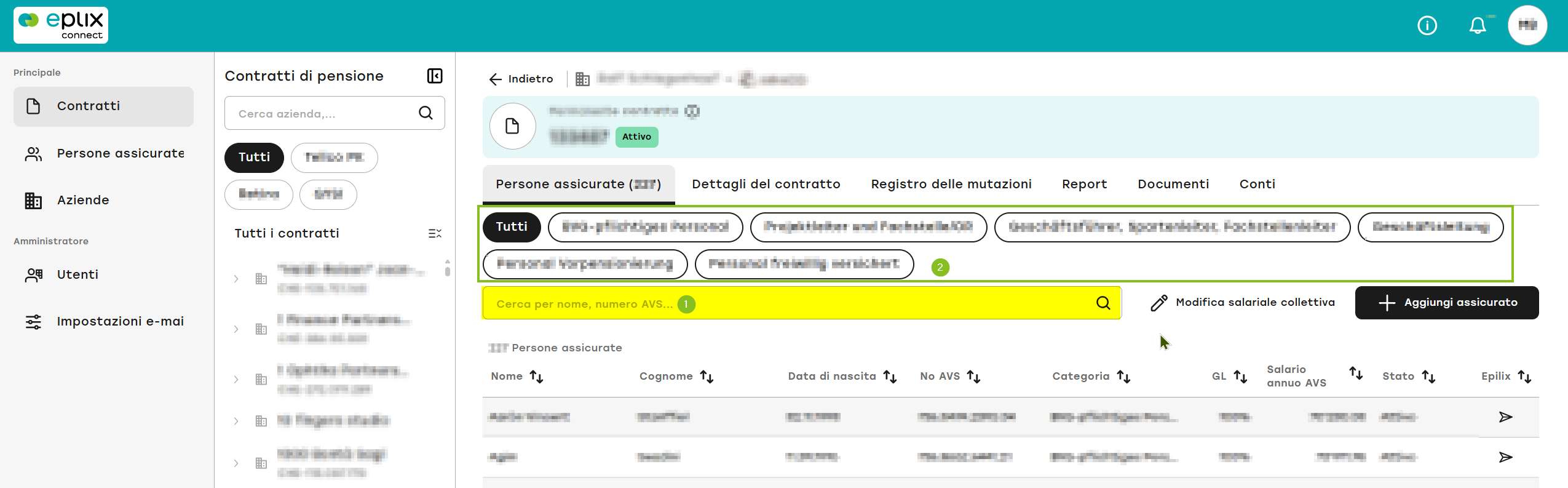Image resolution: width=1568 pixels, height=488 pixels.
Task: Open the info icon in header
Action: (1427, 26)
